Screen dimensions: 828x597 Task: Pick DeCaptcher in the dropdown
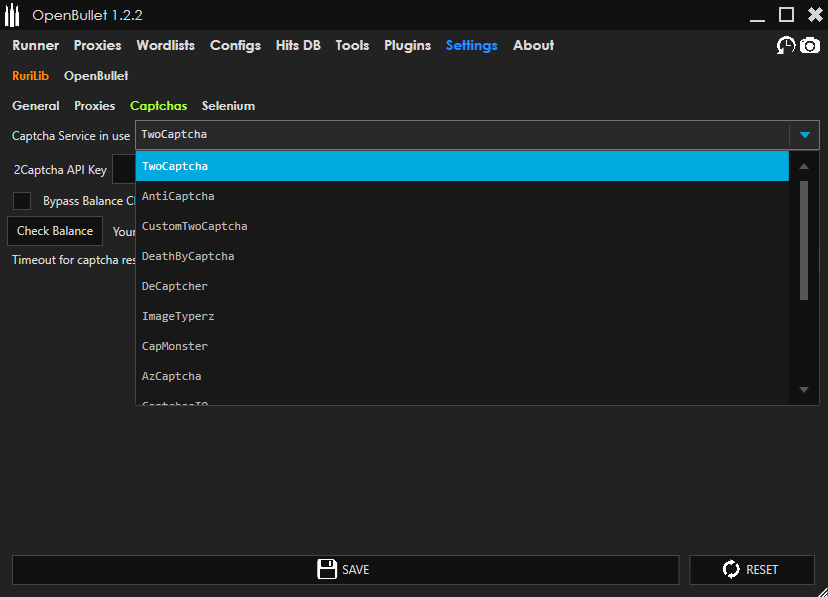(x=462, y=287)
